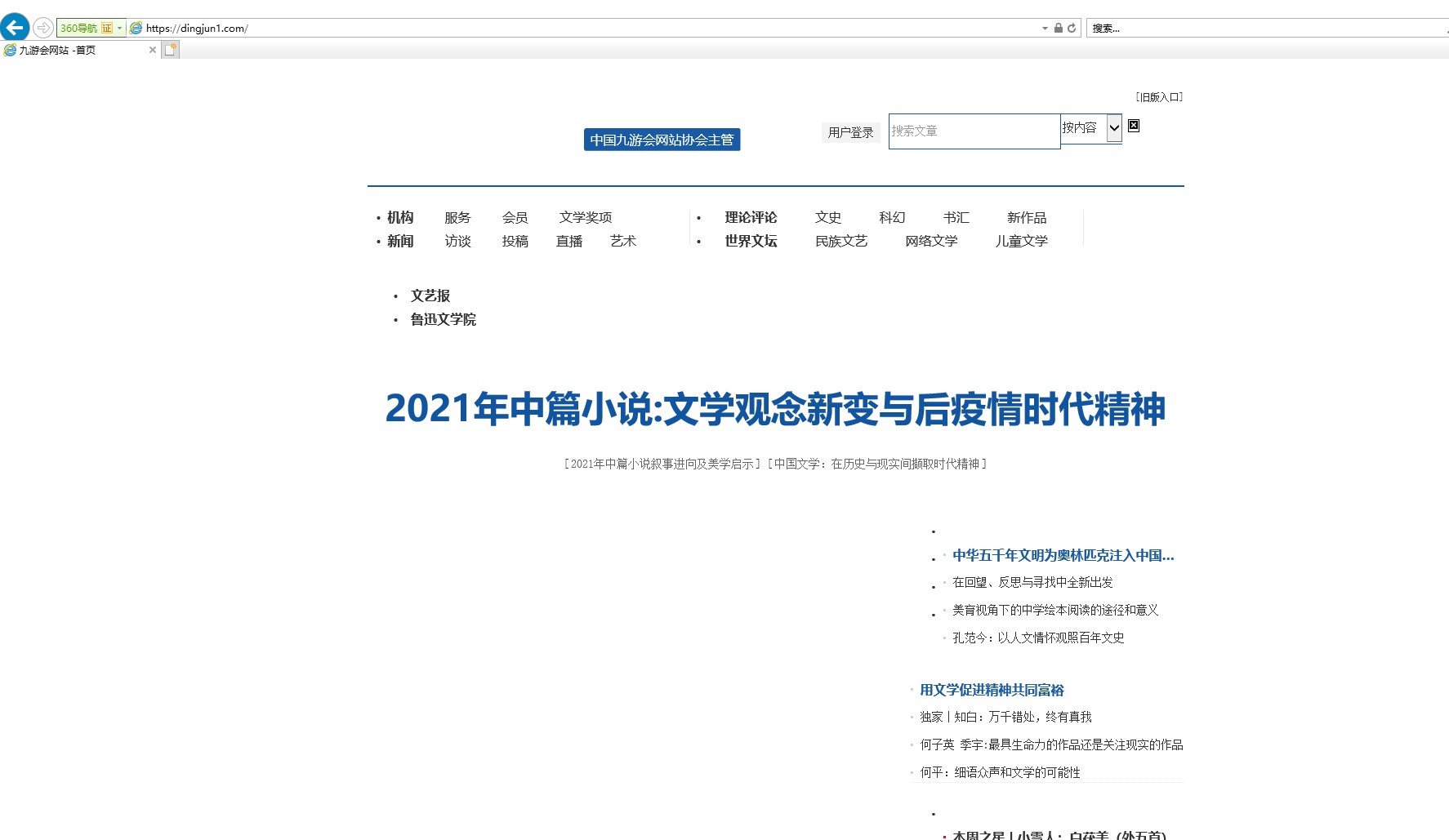Image resolution: width=1449 pixels, height=840 pixels.
Task: Open article 用文学促进精神共同富裕
Action: [992, 691]
